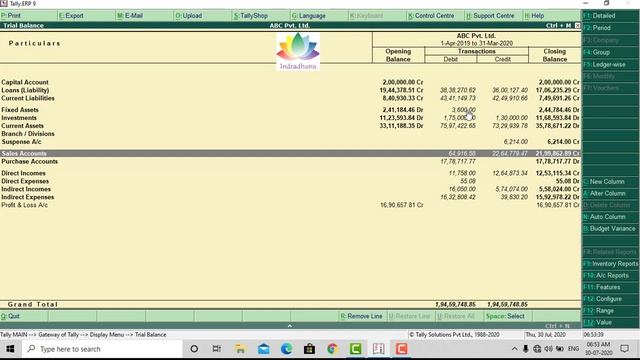Open the red Camtasia recorder taskbar icon
Screen dimensions: 640x360
coord(402,349)
